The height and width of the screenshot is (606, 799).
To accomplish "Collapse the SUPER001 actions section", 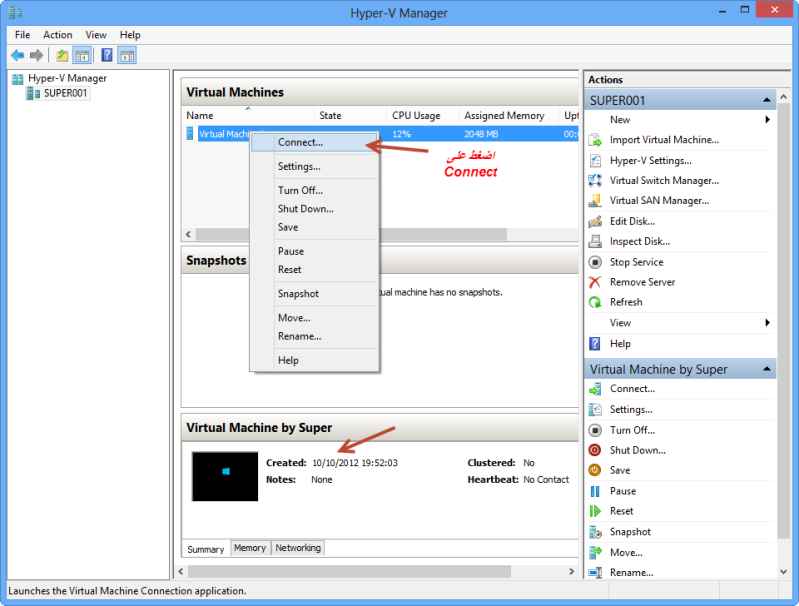I will (767, 100).
